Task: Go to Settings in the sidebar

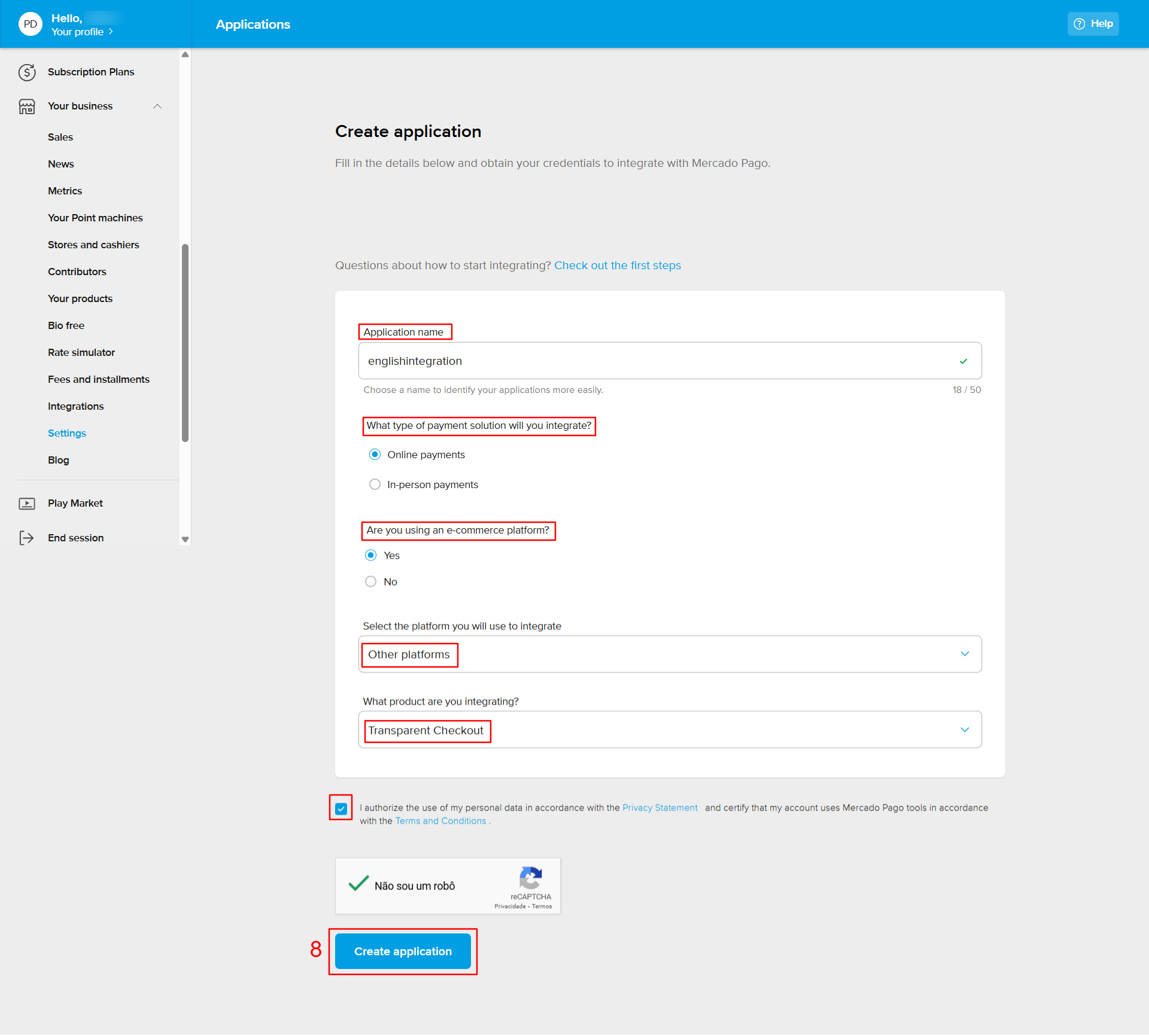Action: click(x=67, y=433)
